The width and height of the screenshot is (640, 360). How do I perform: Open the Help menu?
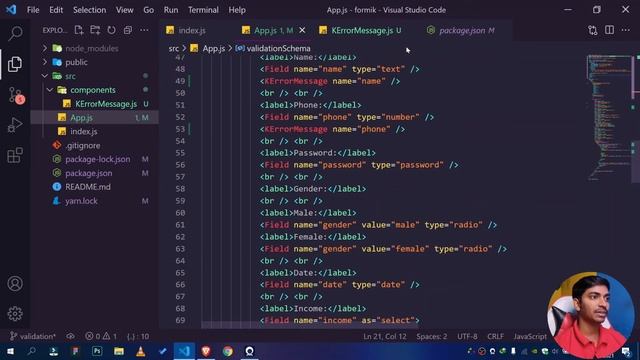[237, 10]
